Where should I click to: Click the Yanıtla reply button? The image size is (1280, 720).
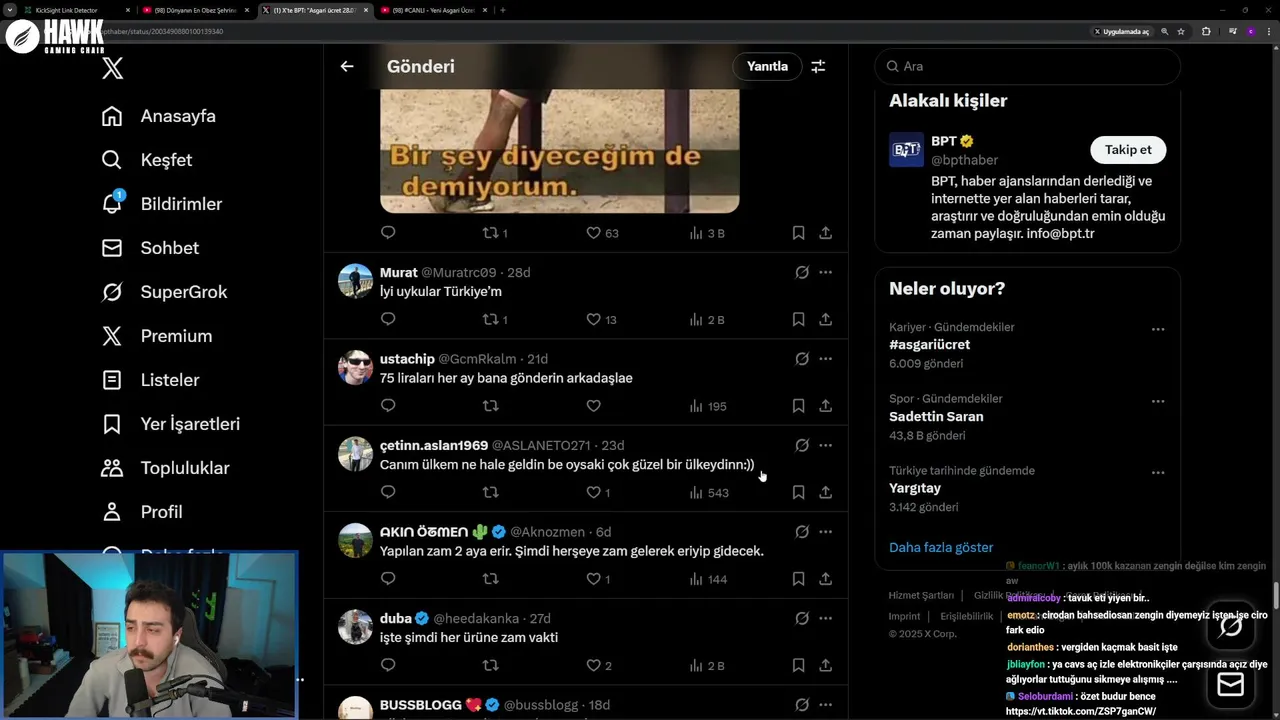click(x=767, y=66)
